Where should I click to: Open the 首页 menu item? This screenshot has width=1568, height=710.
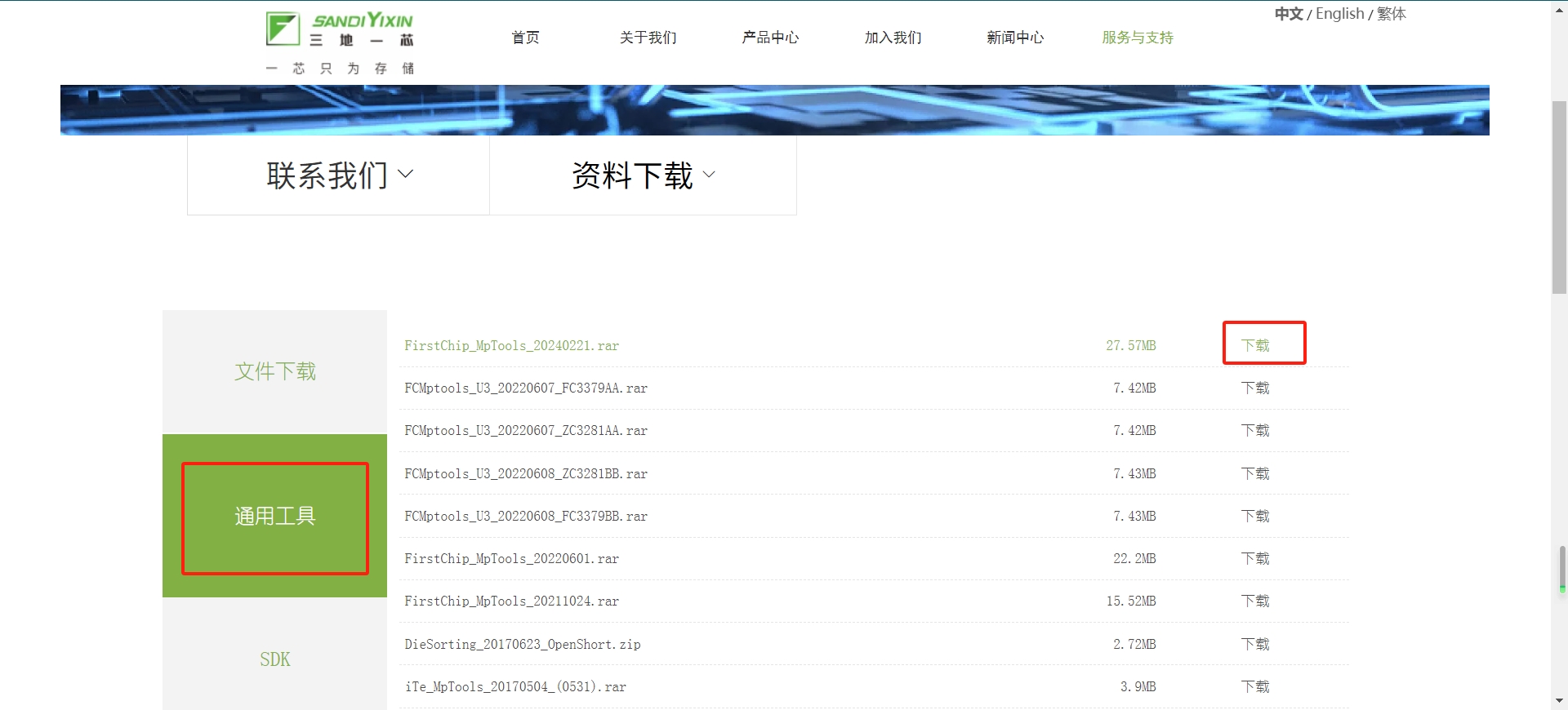coord(525,38)
